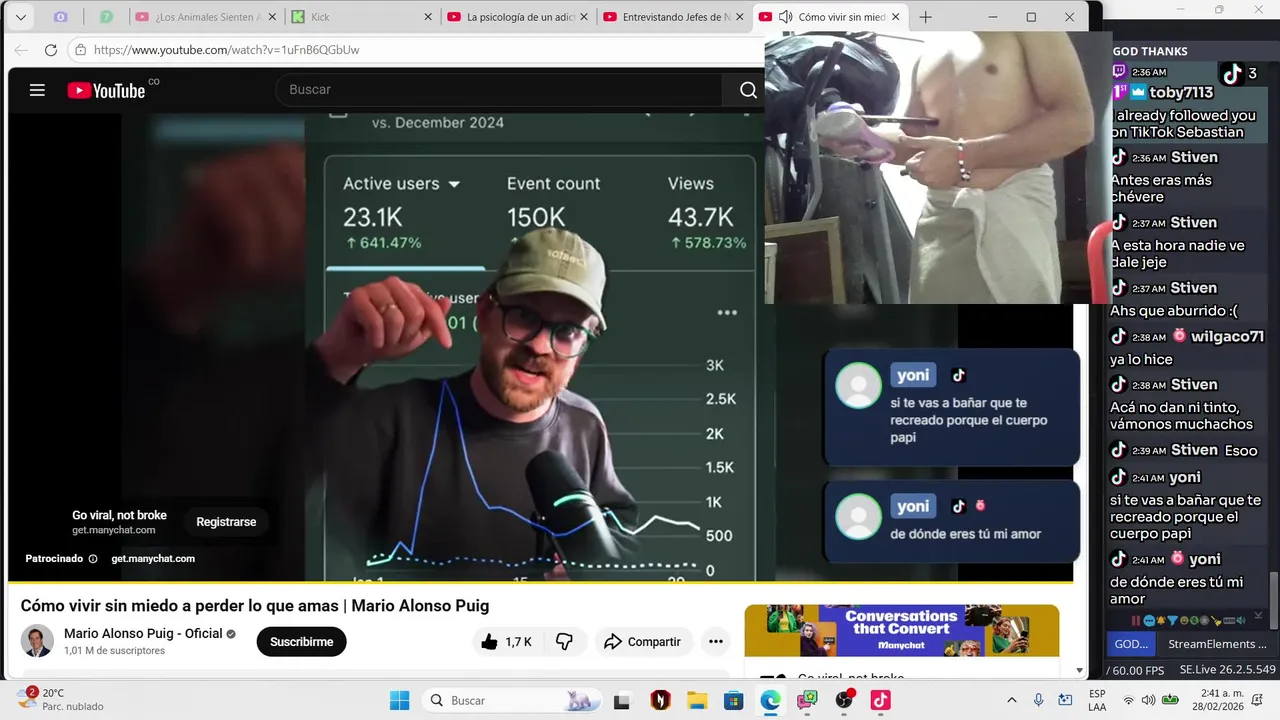1280x720 pixels.
Task: Click the yoni overlay message about bañar
Action: click(x=951, y=407)
